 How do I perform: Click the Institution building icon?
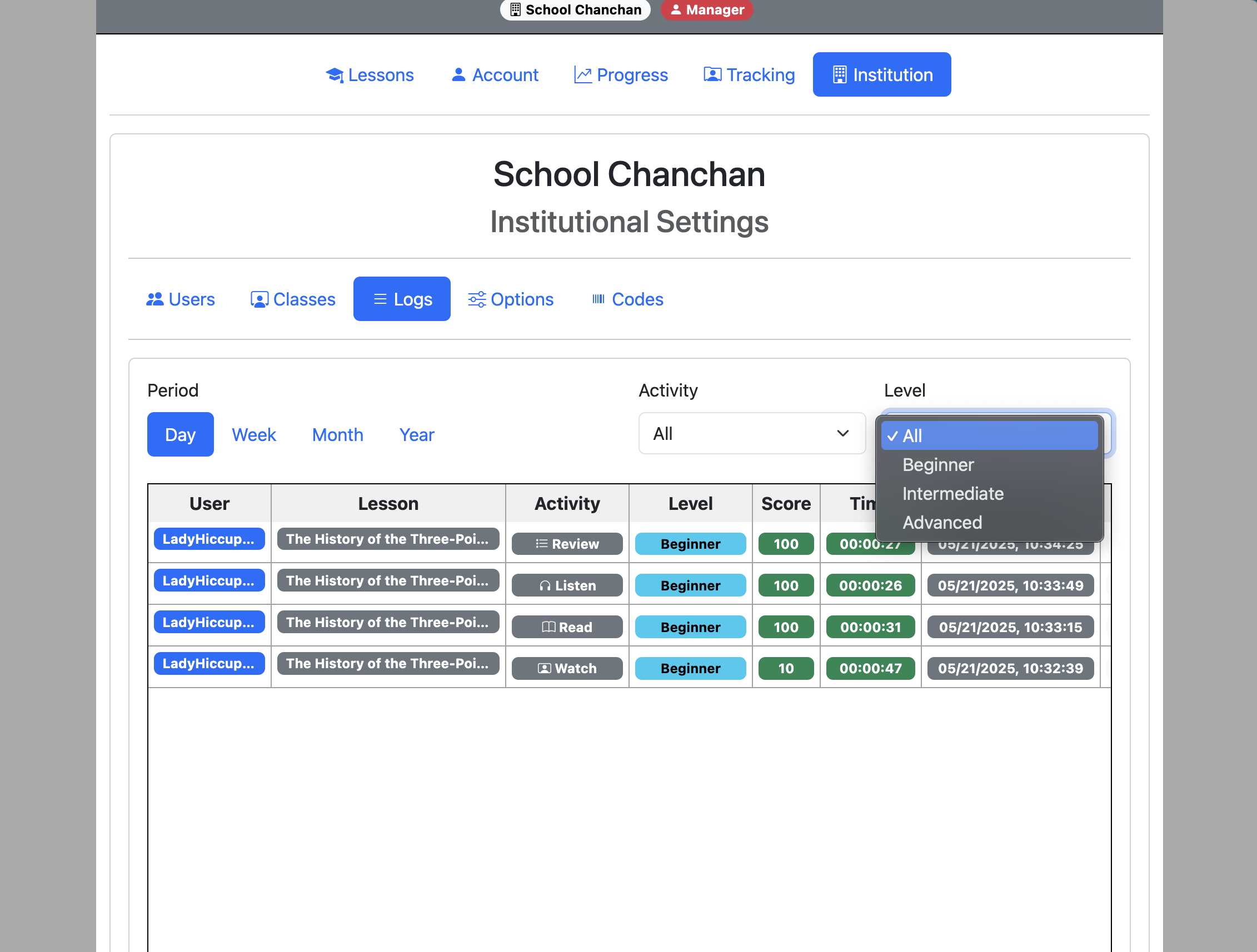pyautogui.click(x=839, y=74)
